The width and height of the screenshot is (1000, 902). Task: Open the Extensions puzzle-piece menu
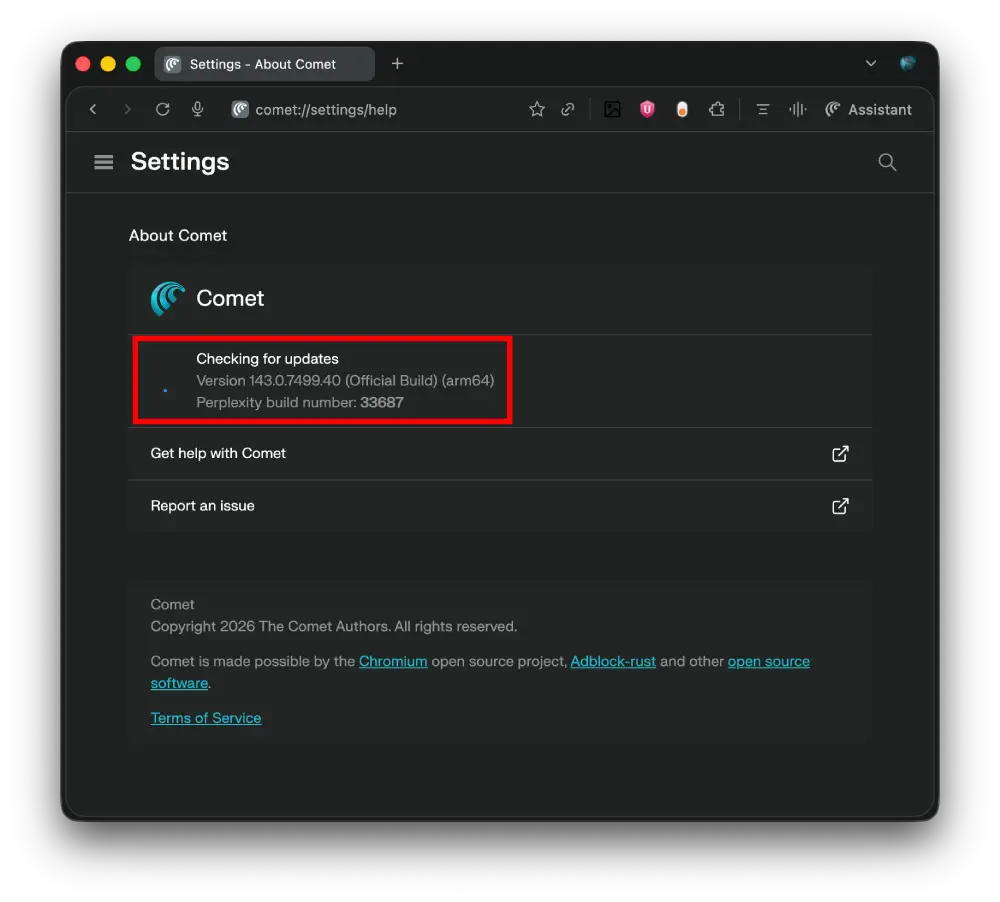click(717, 110)
